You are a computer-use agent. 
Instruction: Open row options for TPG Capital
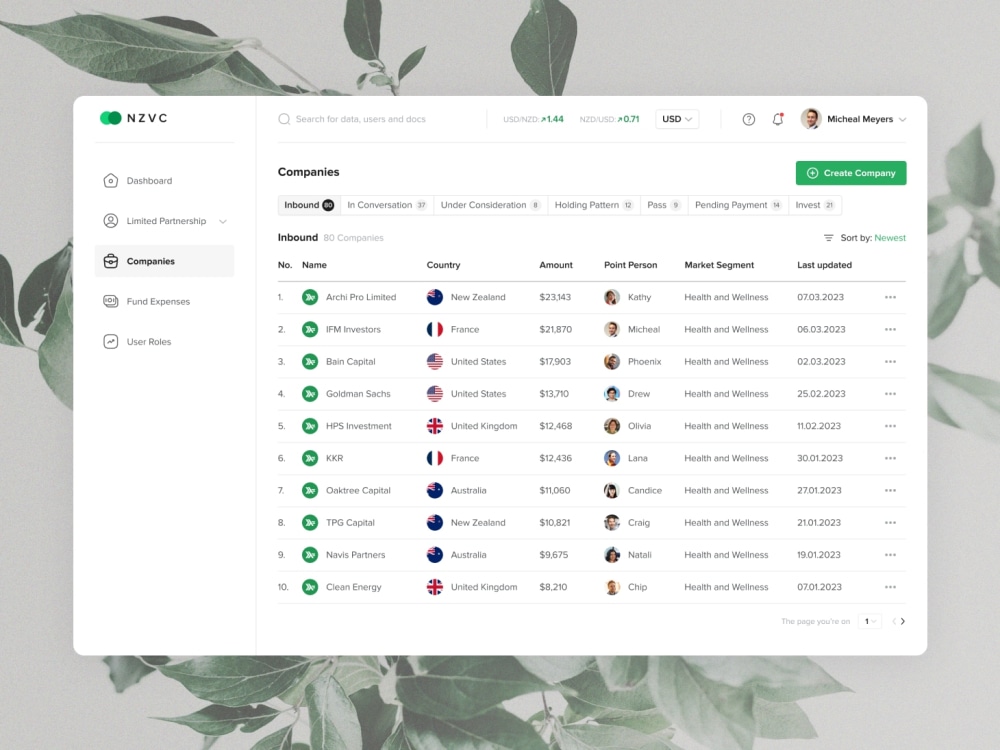point(890,522)
